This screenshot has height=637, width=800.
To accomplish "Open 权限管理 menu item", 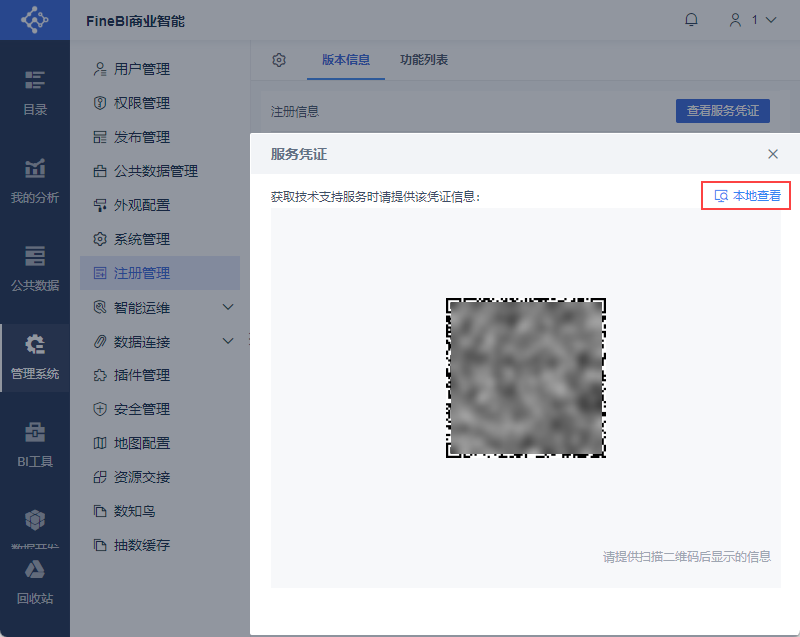I will pyautogui.click(x=160, y=103).
